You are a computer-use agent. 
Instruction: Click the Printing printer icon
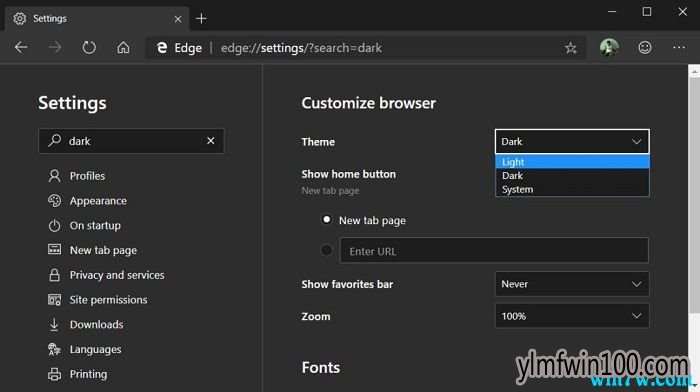point(54,374)
